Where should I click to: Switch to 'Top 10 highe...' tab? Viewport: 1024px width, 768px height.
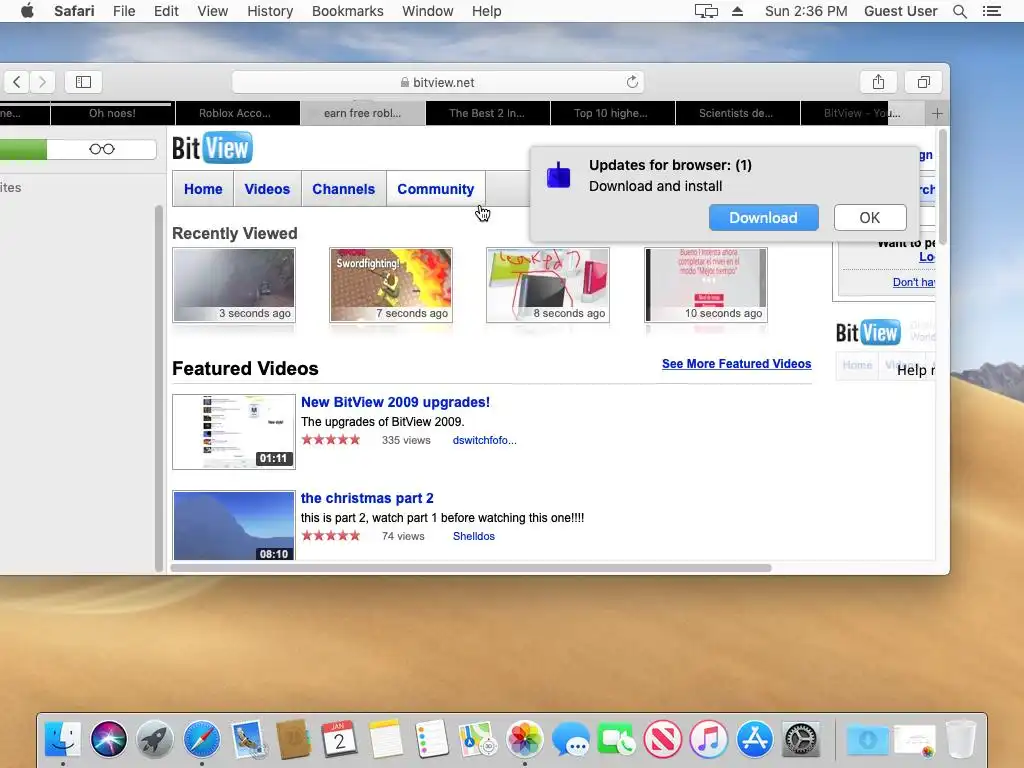(x=611, y=113)
